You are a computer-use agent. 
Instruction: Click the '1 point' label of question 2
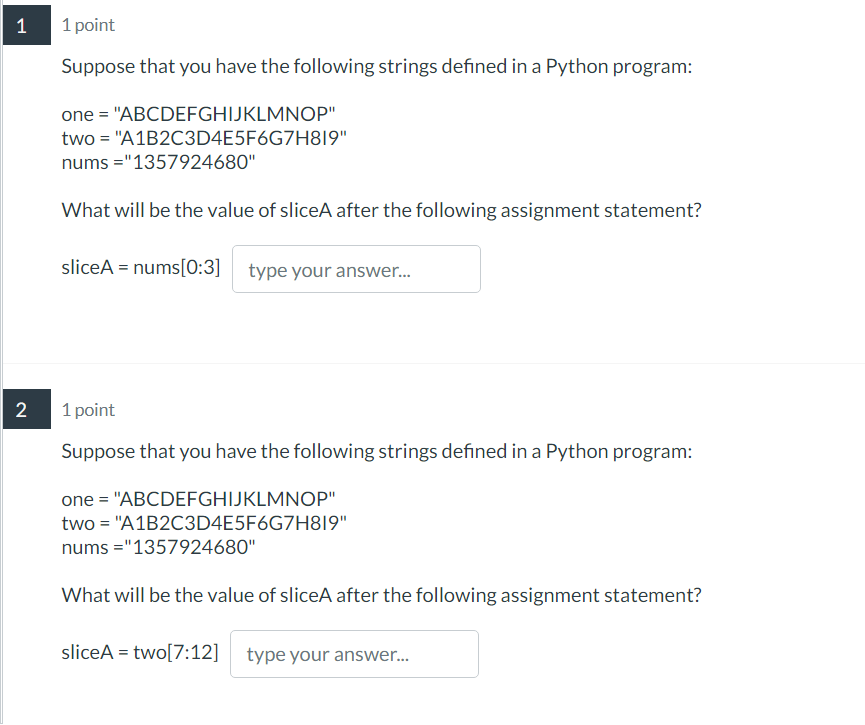[x=88, y=410]
